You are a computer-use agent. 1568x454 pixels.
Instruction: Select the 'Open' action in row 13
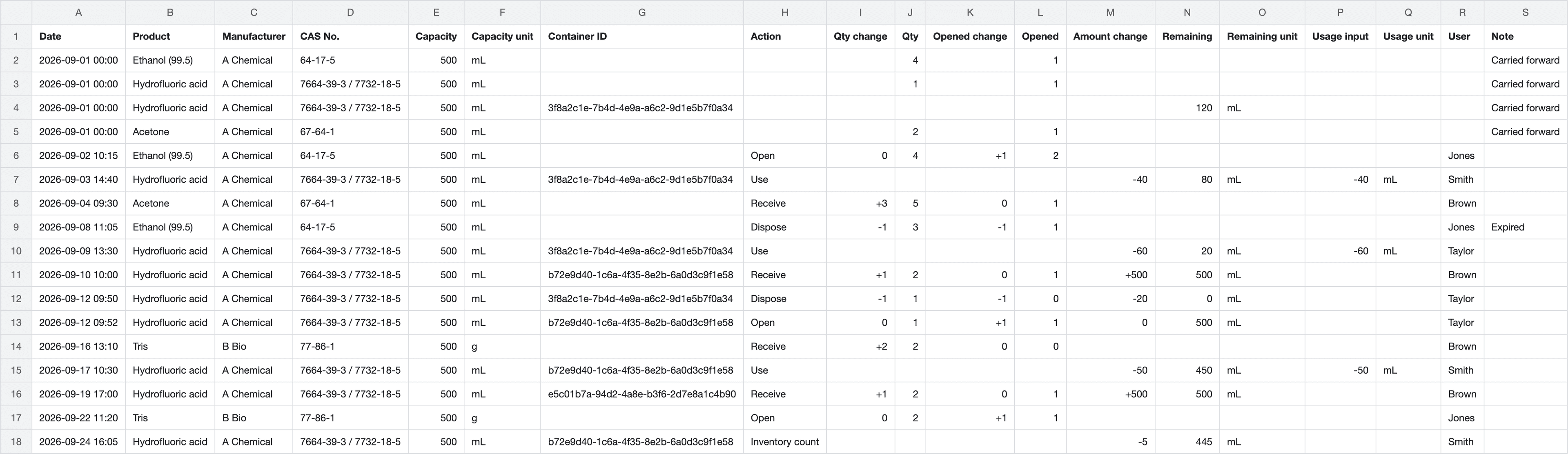(x=784, y=323)
